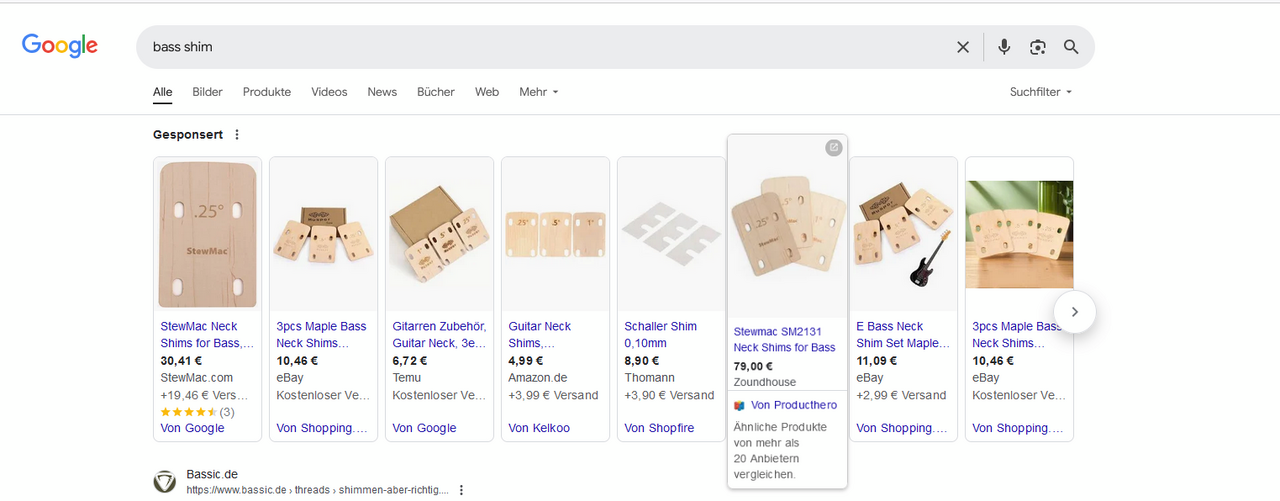Click the Temu cardboard box shim image

(439, 234)
